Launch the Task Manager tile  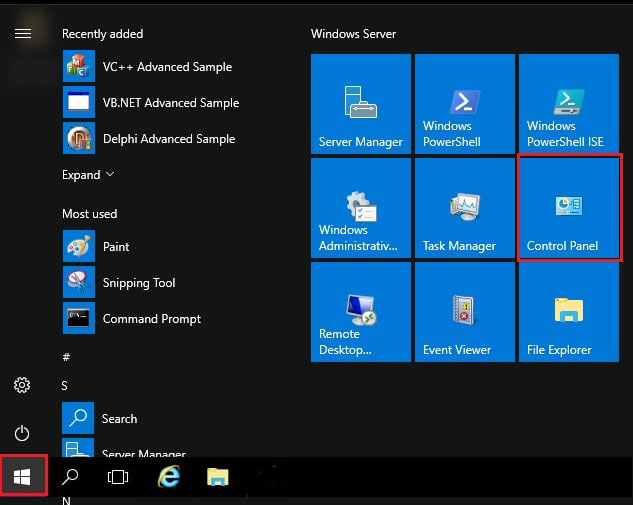point(465,208)
